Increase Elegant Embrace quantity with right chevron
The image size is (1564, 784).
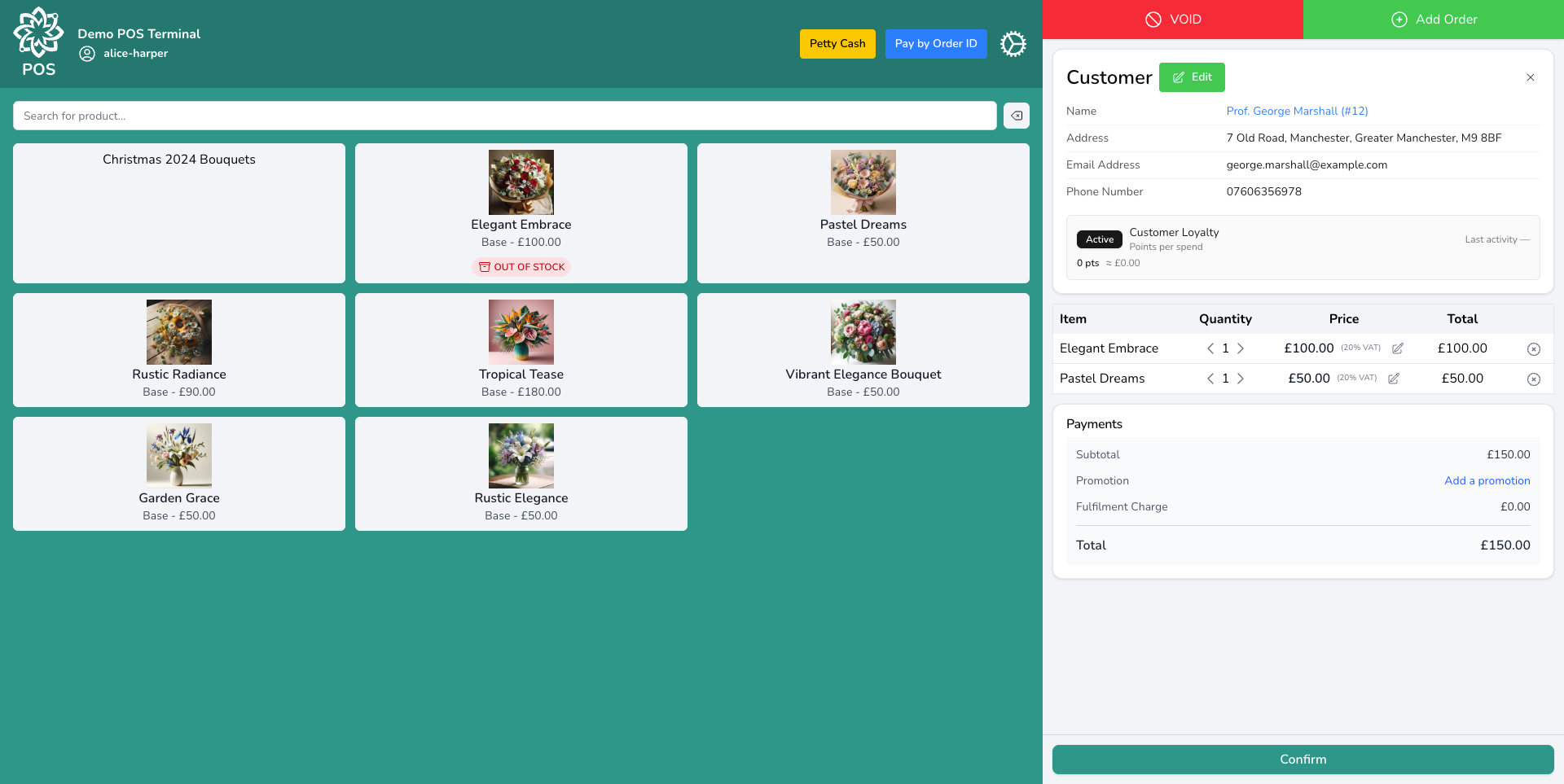pos(1241,348)
